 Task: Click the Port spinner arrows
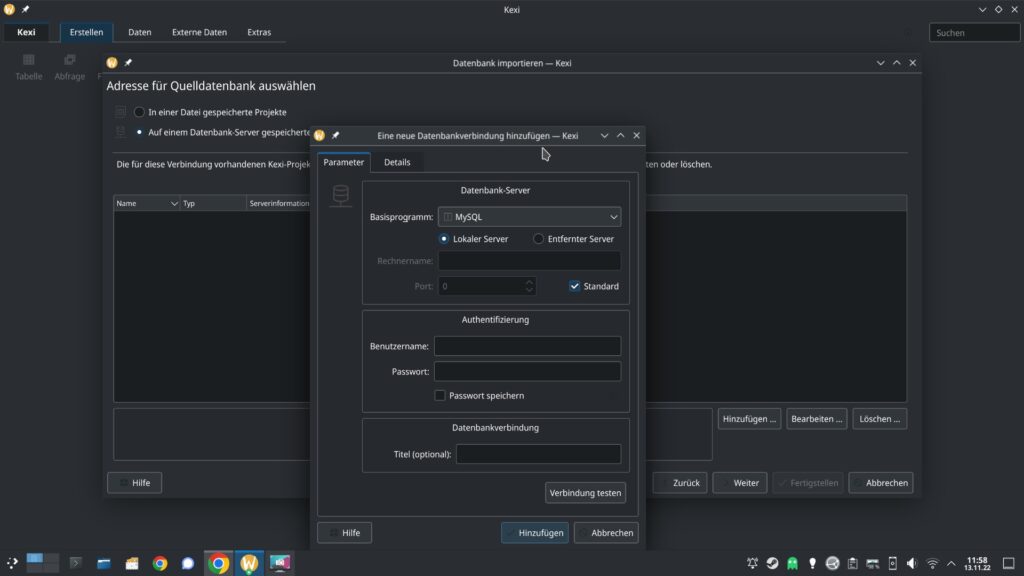[x=530, y=286]
